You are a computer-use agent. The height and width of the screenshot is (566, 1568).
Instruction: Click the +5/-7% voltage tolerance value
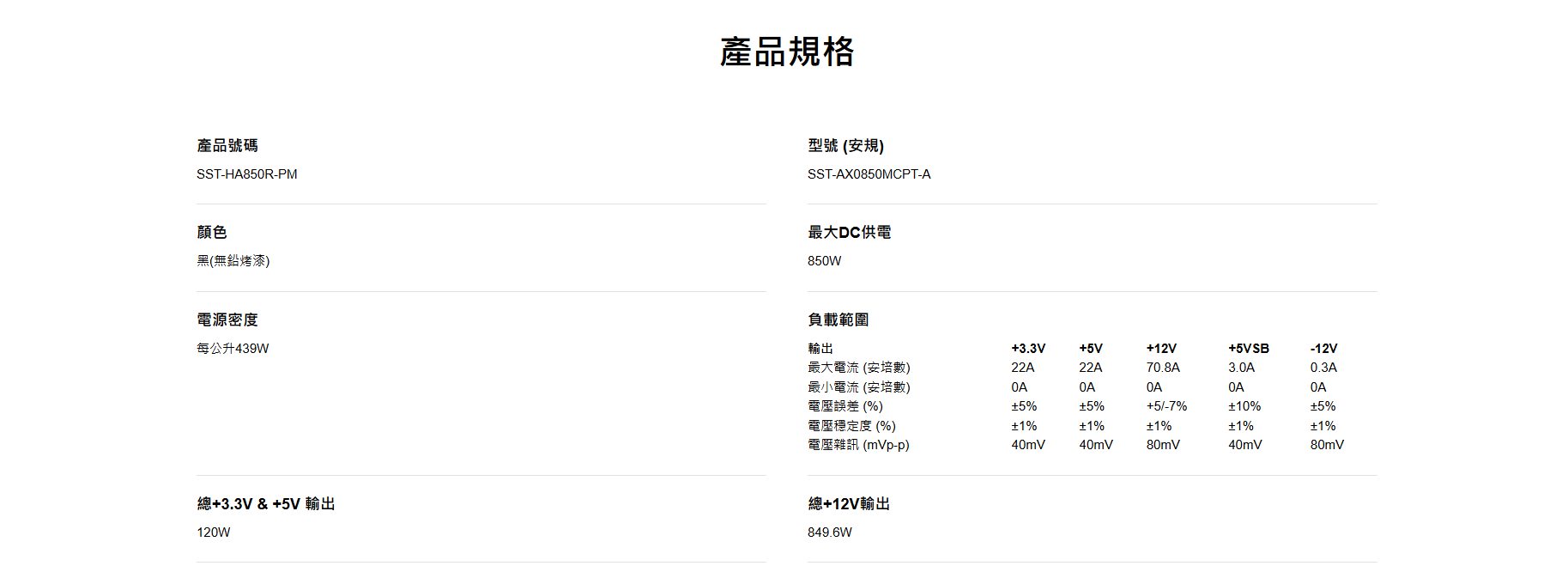pyautogui.click(x=1166, y=406)
